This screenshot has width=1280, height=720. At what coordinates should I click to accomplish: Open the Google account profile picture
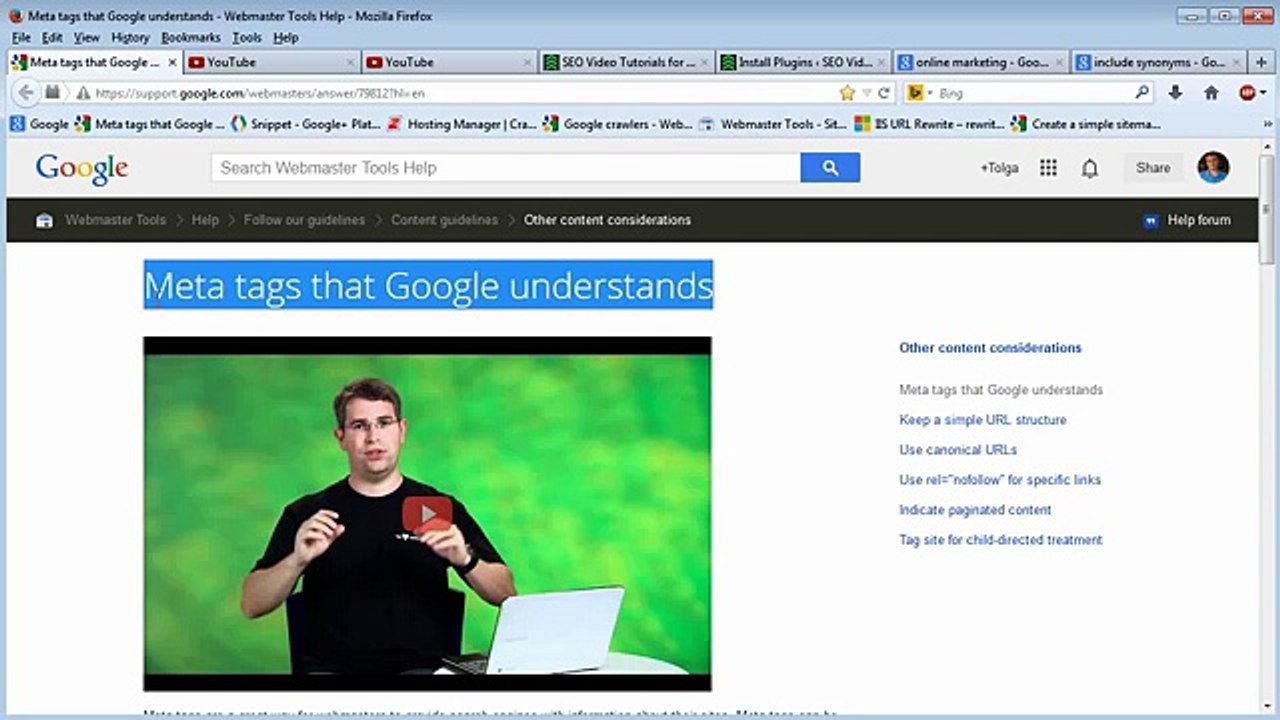pos(1213,167)
